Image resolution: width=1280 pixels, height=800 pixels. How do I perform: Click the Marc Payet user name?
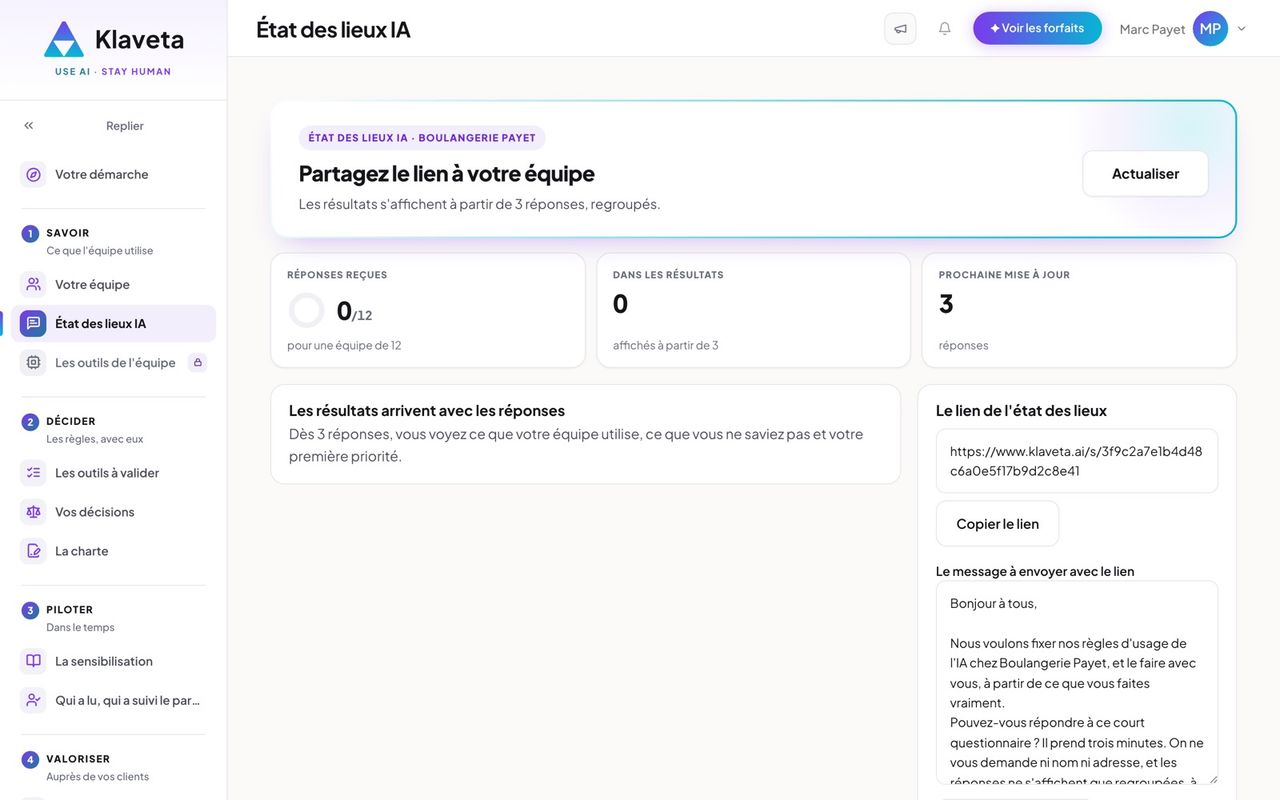click(1152, 29)
